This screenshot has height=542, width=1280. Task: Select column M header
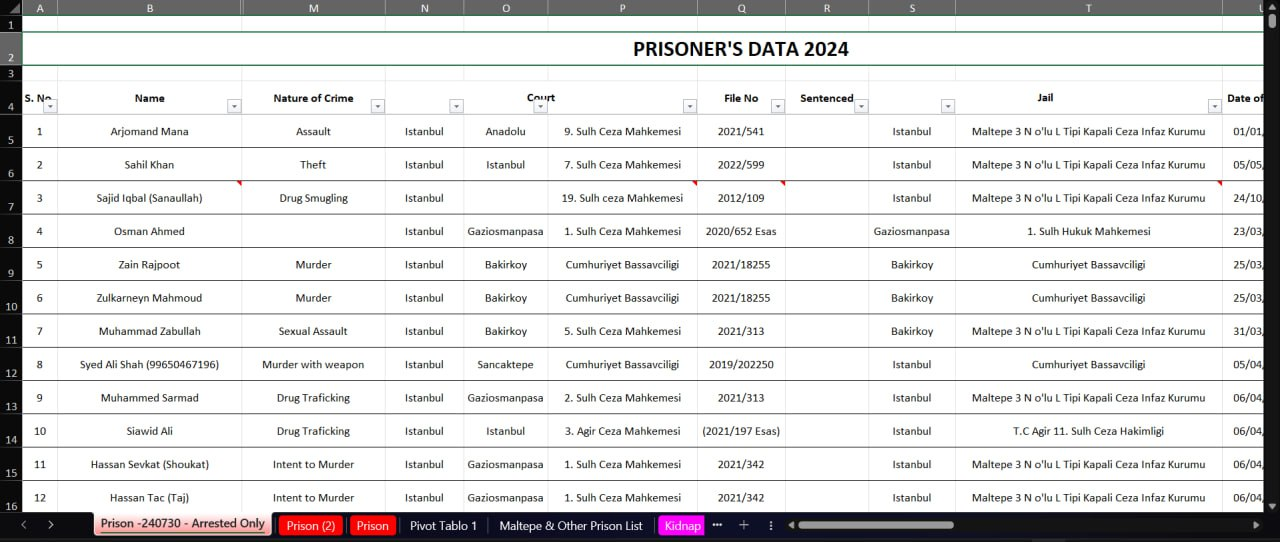click(x=314, y=8)
